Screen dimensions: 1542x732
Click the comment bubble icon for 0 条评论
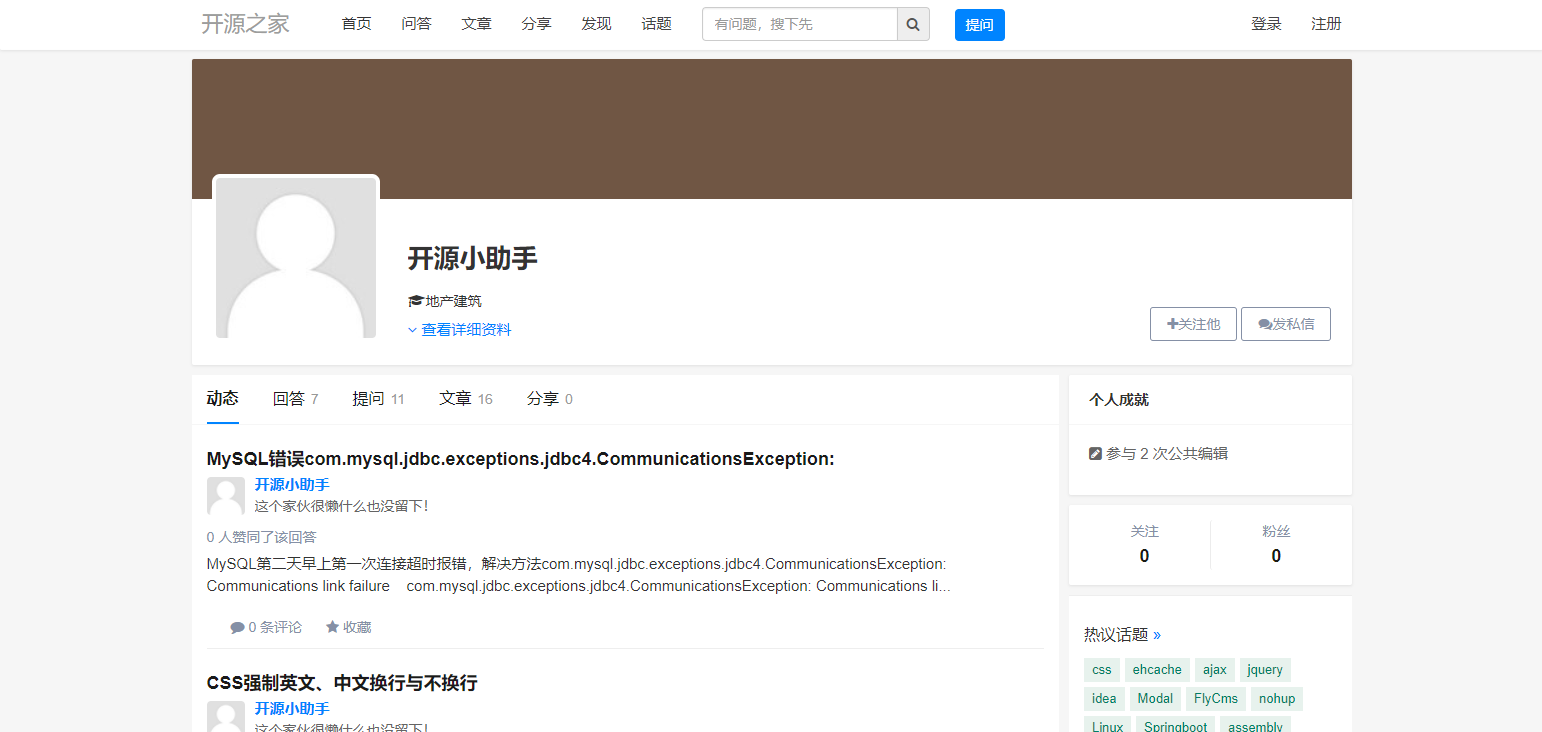[x=237, y=628]
